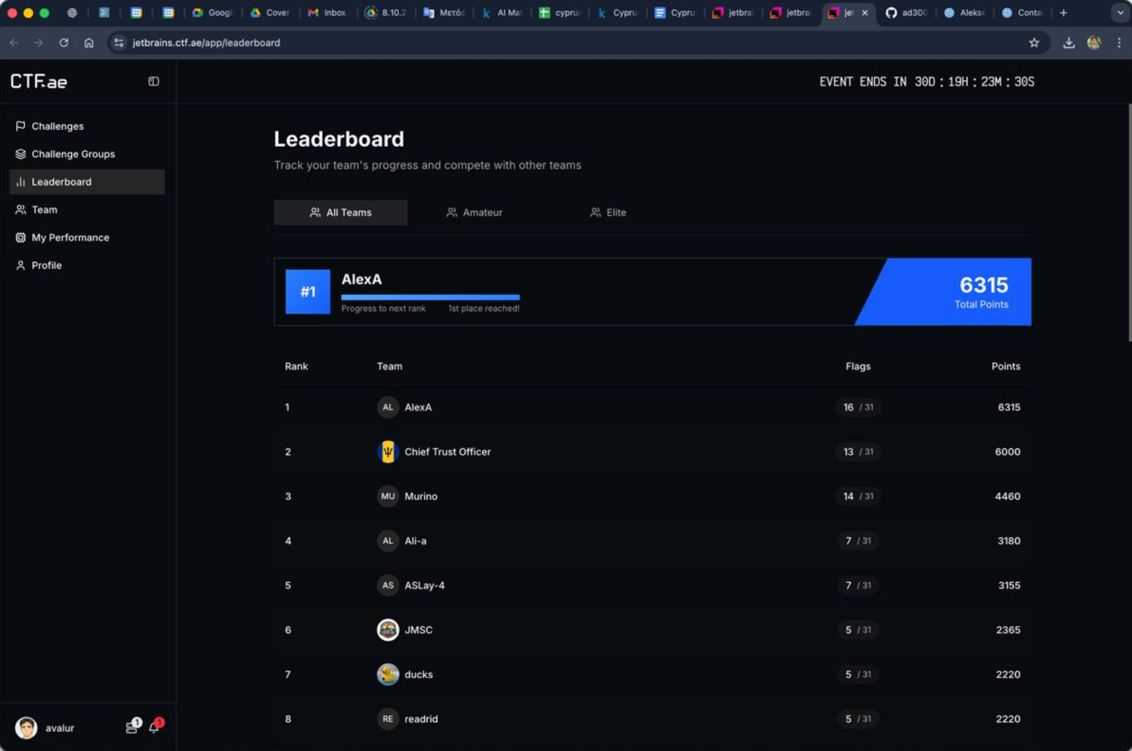
Task: Open the Murino team name
Action: pyautogui.click(x=421, y=496)
